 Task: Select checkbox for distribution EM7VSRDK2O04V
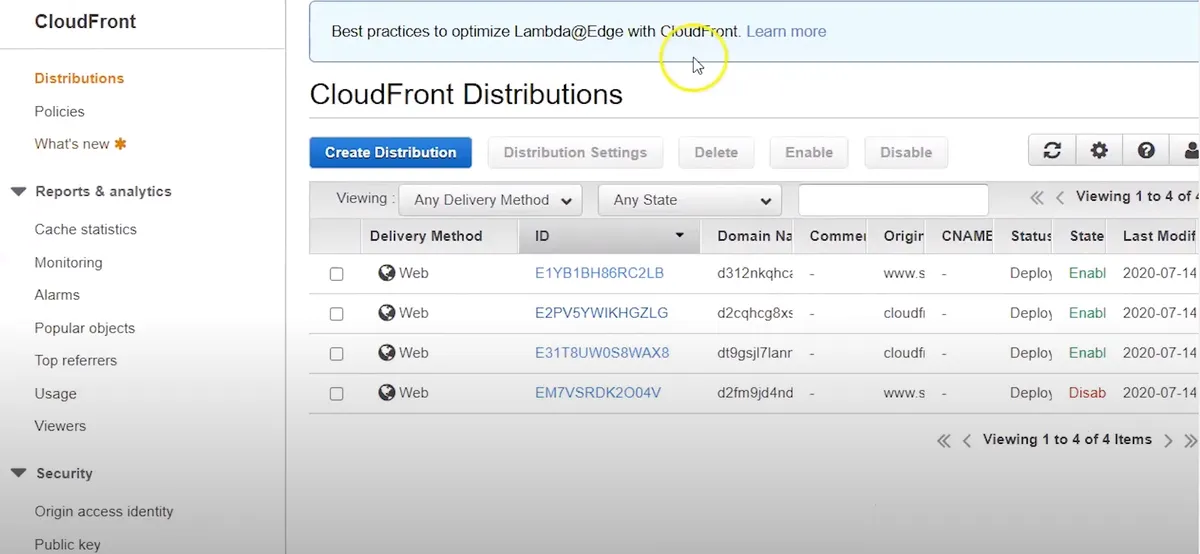[x=337, y=393]
